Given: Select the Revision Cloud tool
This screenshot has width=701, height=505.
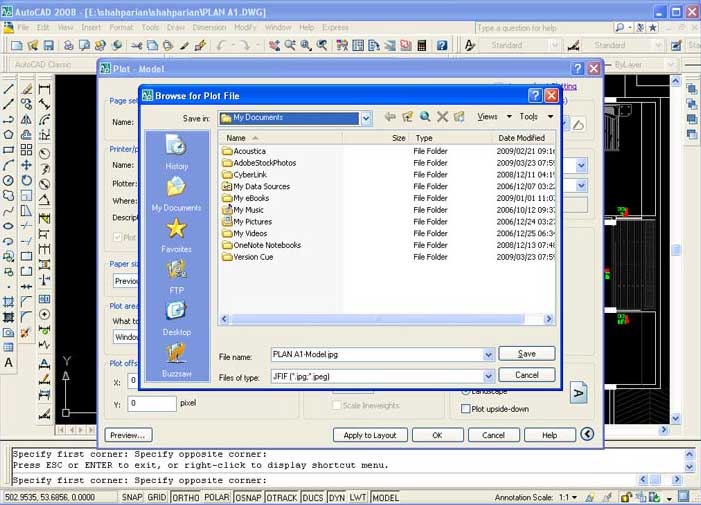Looking at the screenshot, I should (x=8, y=195).
